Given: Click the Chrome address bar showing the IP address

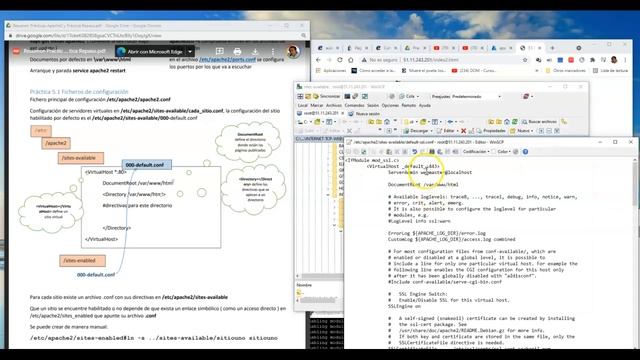Looking at the screenshot, I should point(443,60).
